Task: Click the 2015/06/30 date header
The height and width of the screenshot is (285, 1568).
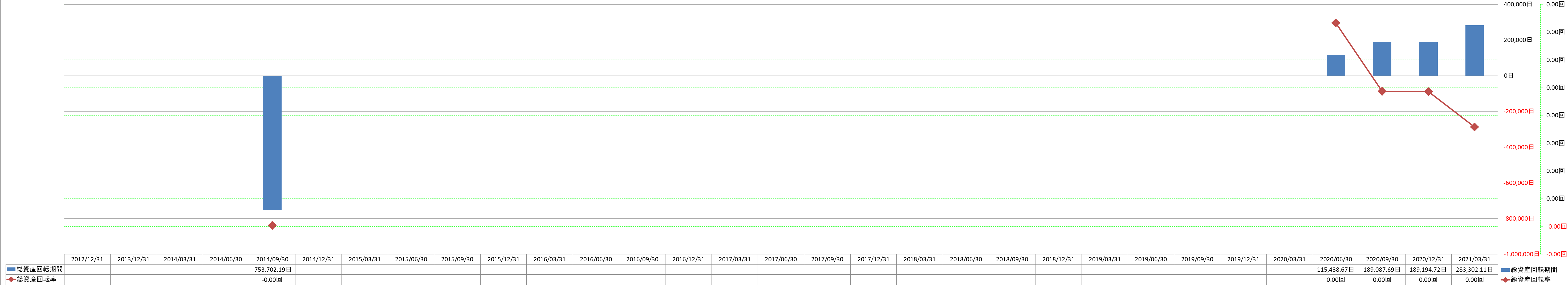Action: [411, 259]
